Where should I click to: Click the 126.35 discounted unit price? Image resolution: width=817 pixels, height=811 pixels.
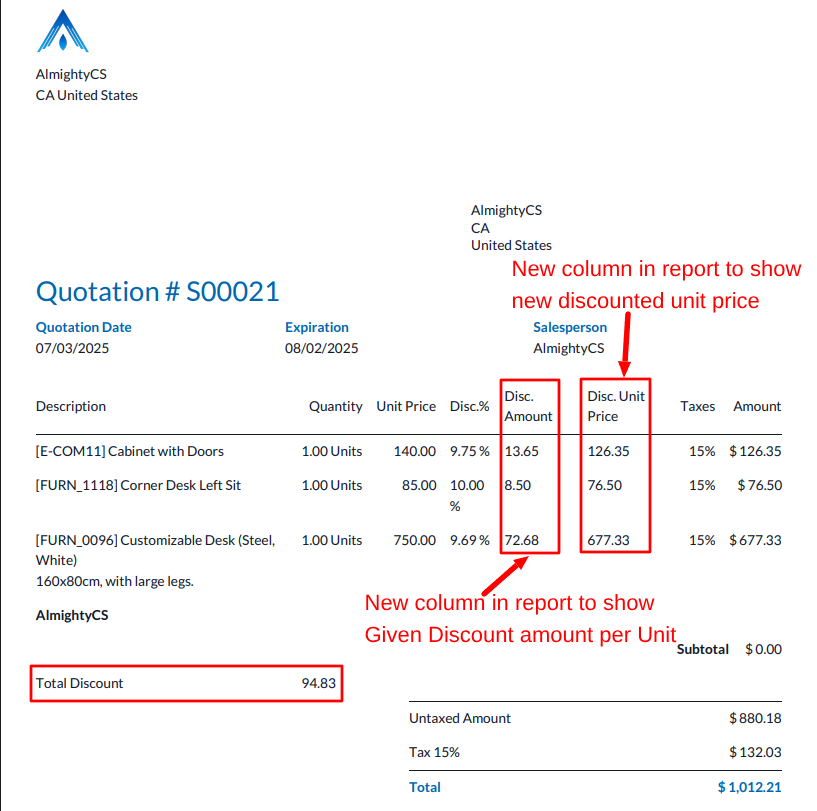coord(608,451)
